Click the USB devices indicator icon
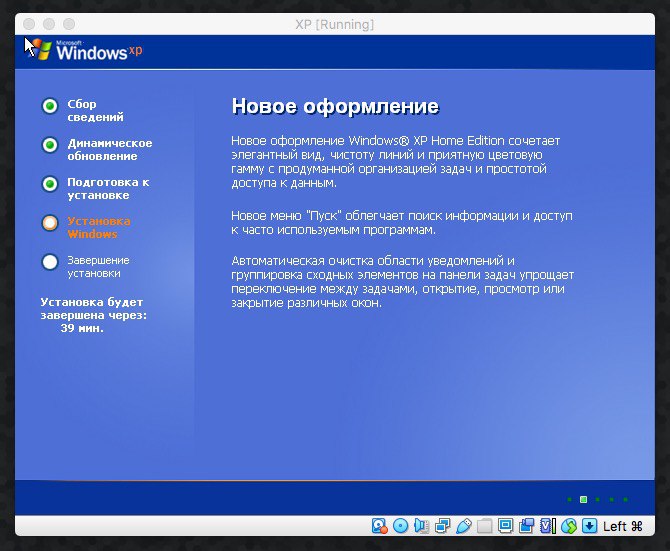This screenshot has width=670, height=551. pyautogui.click(x=464, y=526)
